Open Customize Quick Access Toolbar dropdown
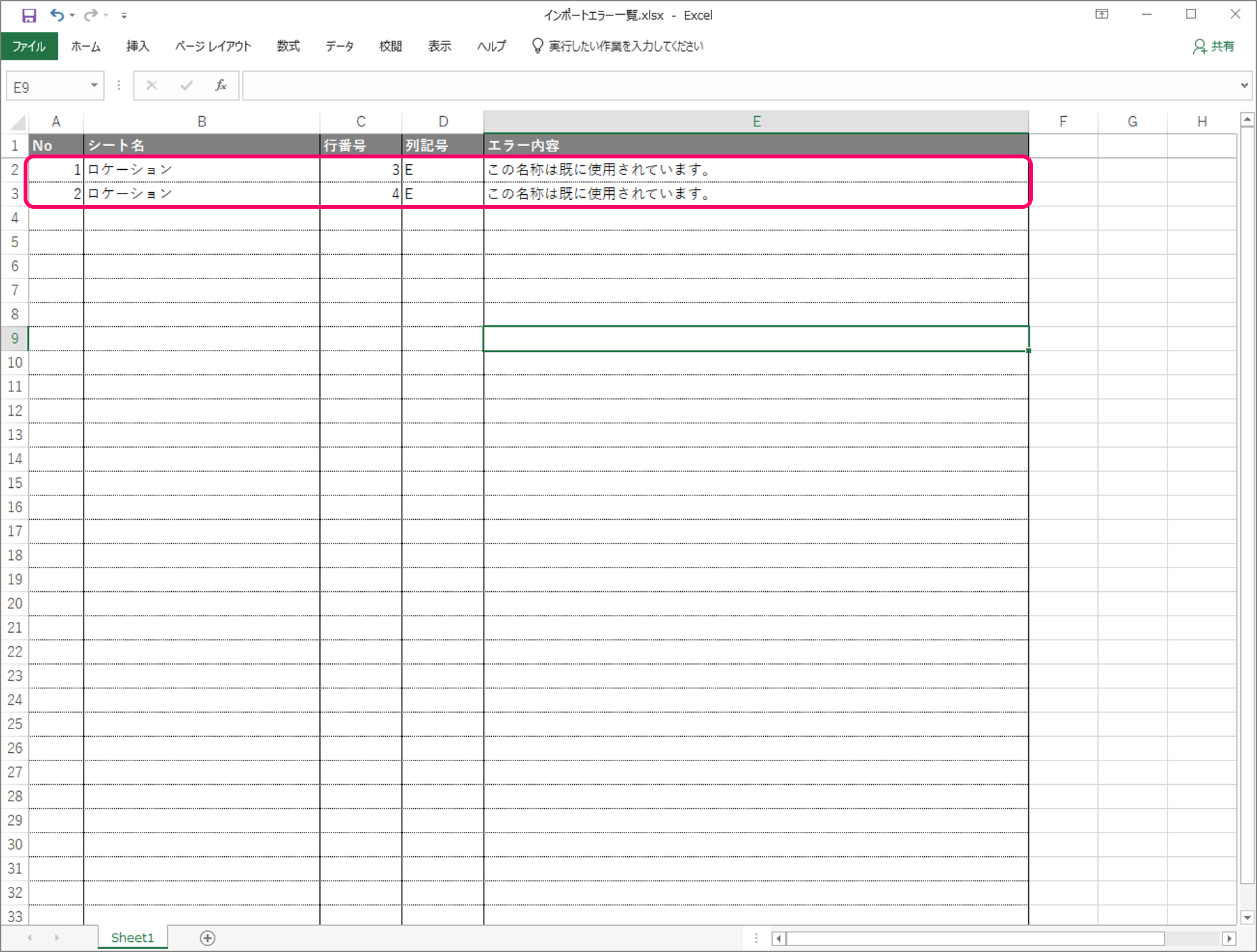This screenshot has height=952, width=1257. click(125, 15)
